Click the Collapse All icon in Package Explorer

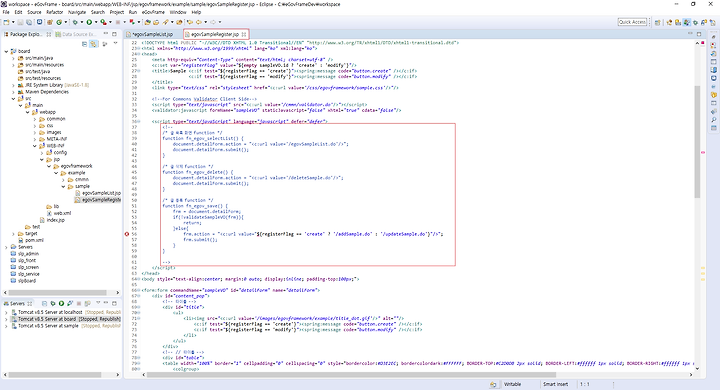click(x=84, y=44)
